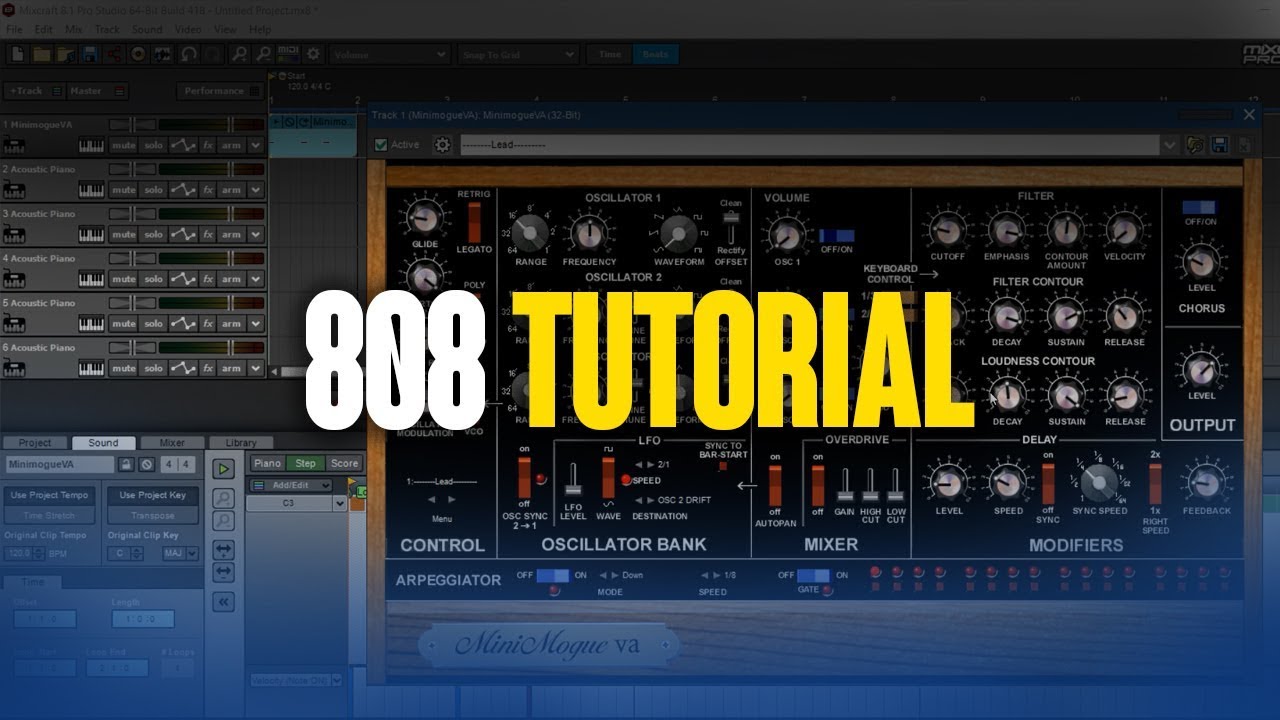Click the double left chevron collapse icon
The width and height of the screenshot is (1280, 720).
[224, 601]
